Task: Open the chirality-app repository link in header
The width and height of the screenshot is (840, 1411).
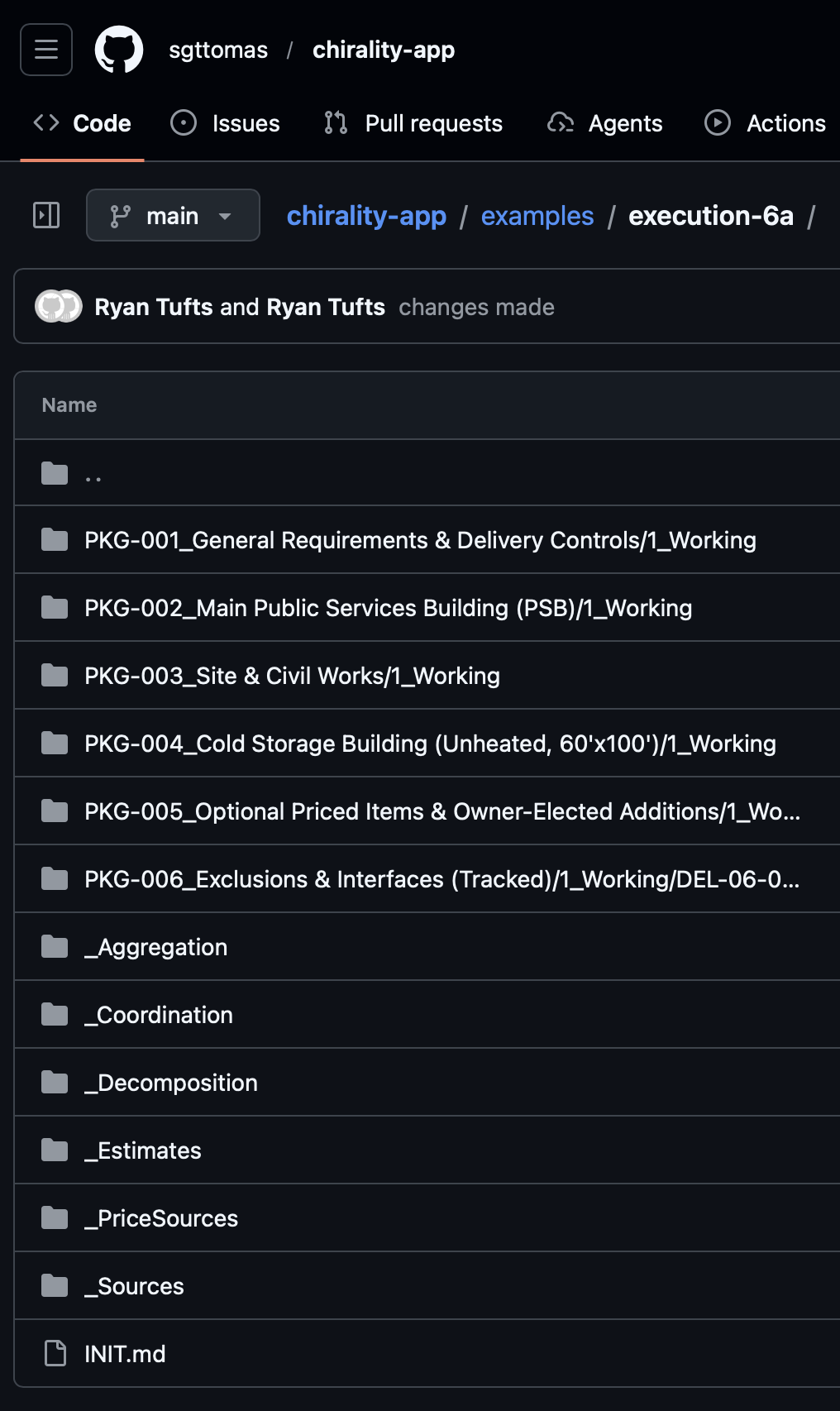Action: [384, 50]
